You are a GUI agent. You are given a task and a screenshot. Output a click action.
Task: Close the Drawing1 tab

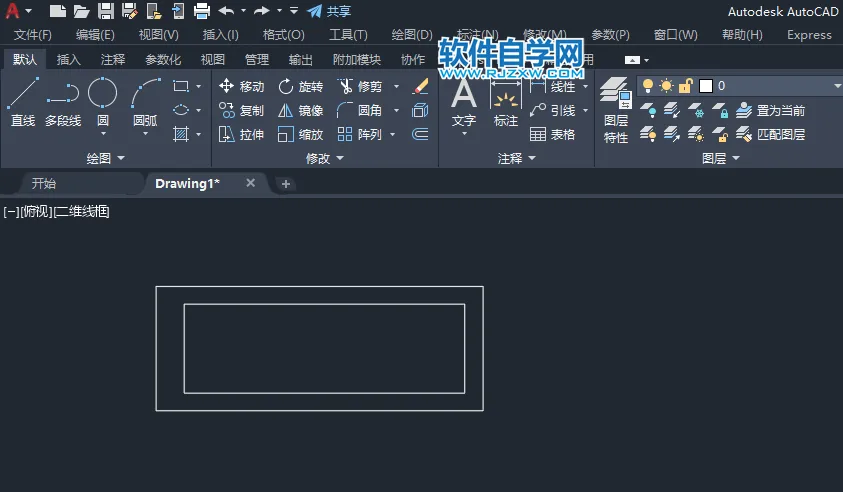tap(251, 183)
